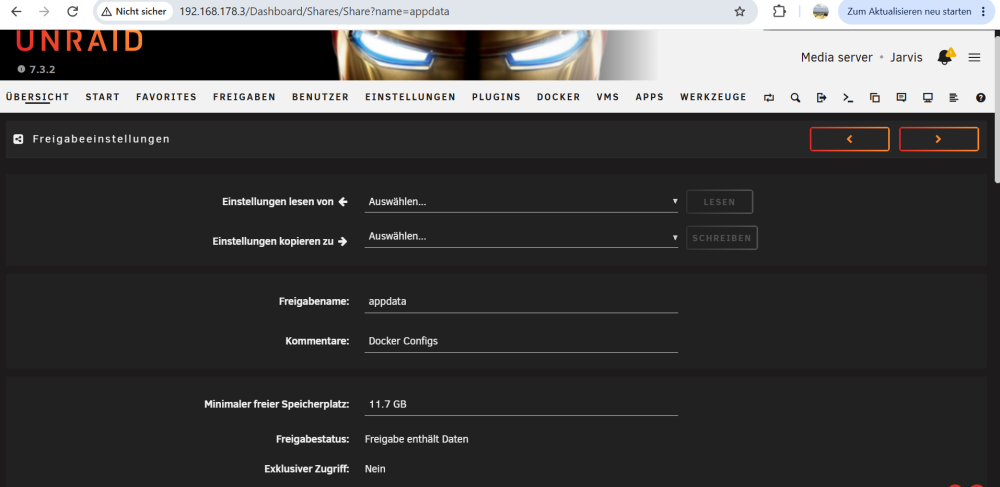1000x487 pixels.
Task: Open the hamburger menu next to bell
Action: tap(974, 57)
